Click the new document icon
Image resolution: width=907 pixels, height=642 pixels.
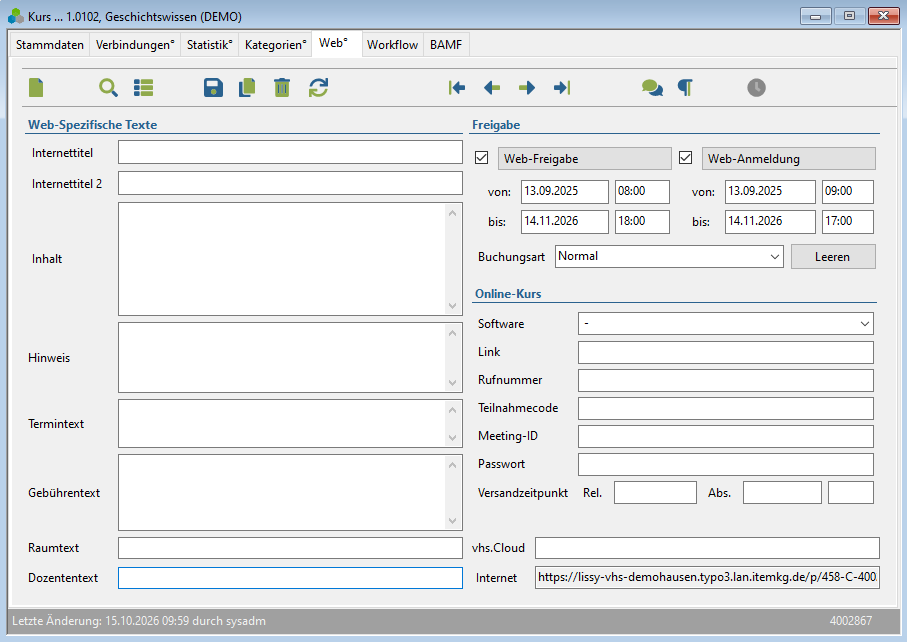coord(36,88)
